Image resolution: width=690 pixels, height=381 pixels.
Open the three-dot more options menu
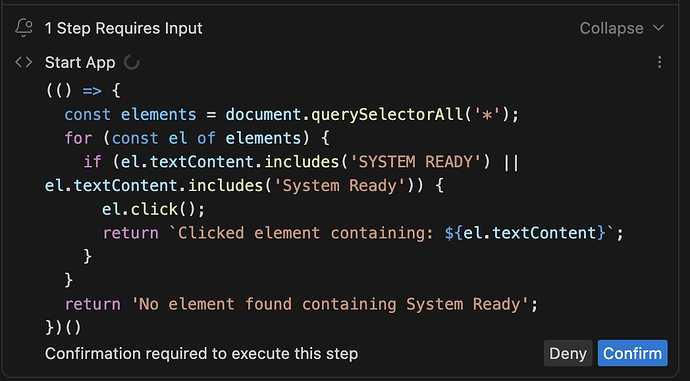[659, 62]
